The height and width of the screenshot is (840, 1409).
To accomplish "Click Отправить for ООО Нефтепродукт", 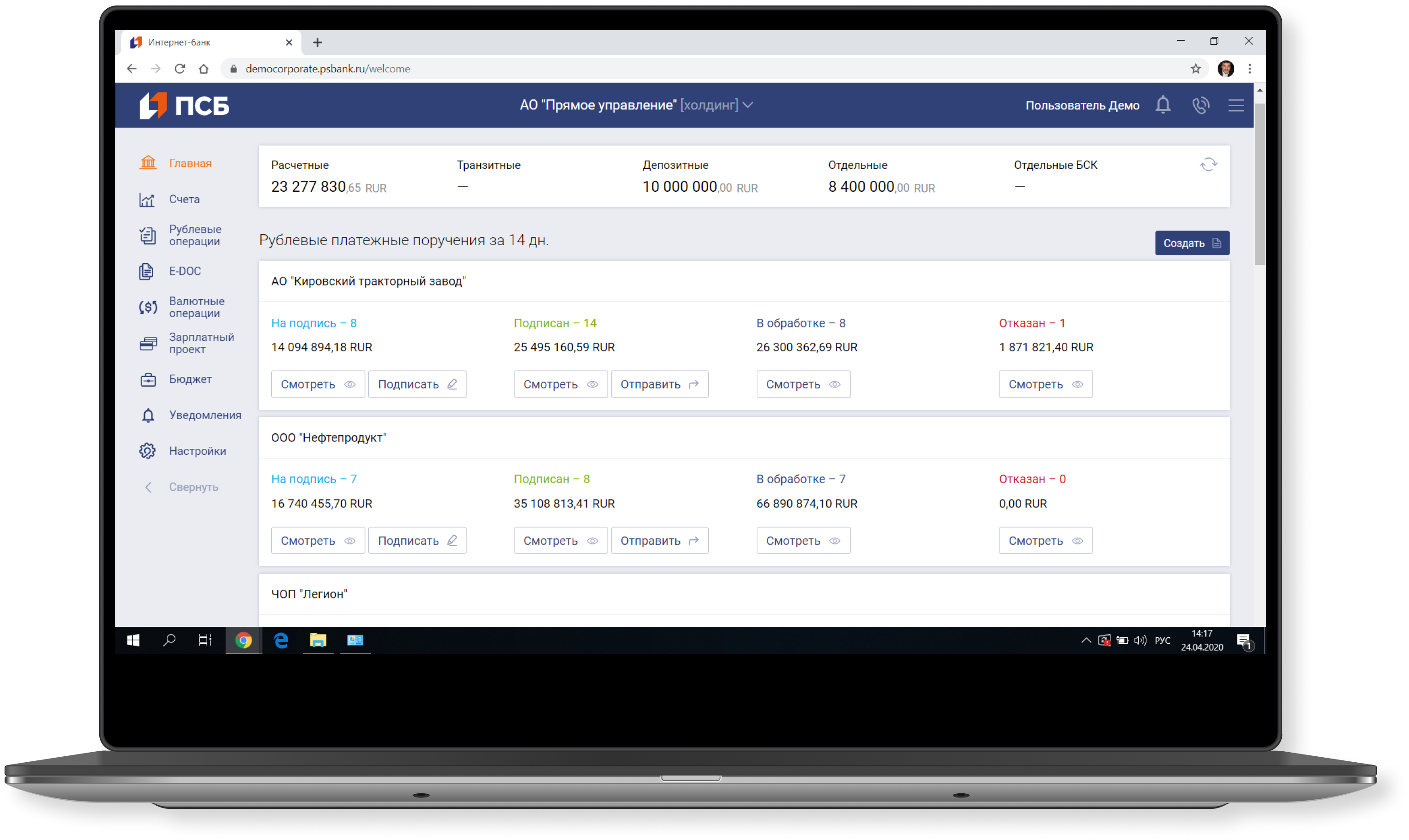I will pyautogui.click(x=660, y=541).
